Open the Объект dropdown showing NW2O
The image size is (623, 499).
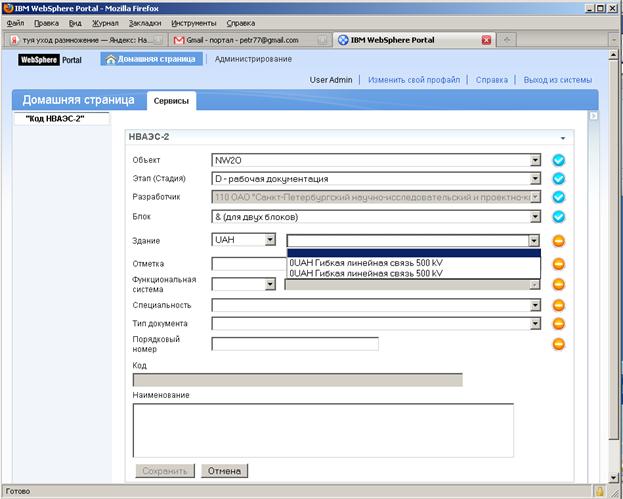[376, 160]
